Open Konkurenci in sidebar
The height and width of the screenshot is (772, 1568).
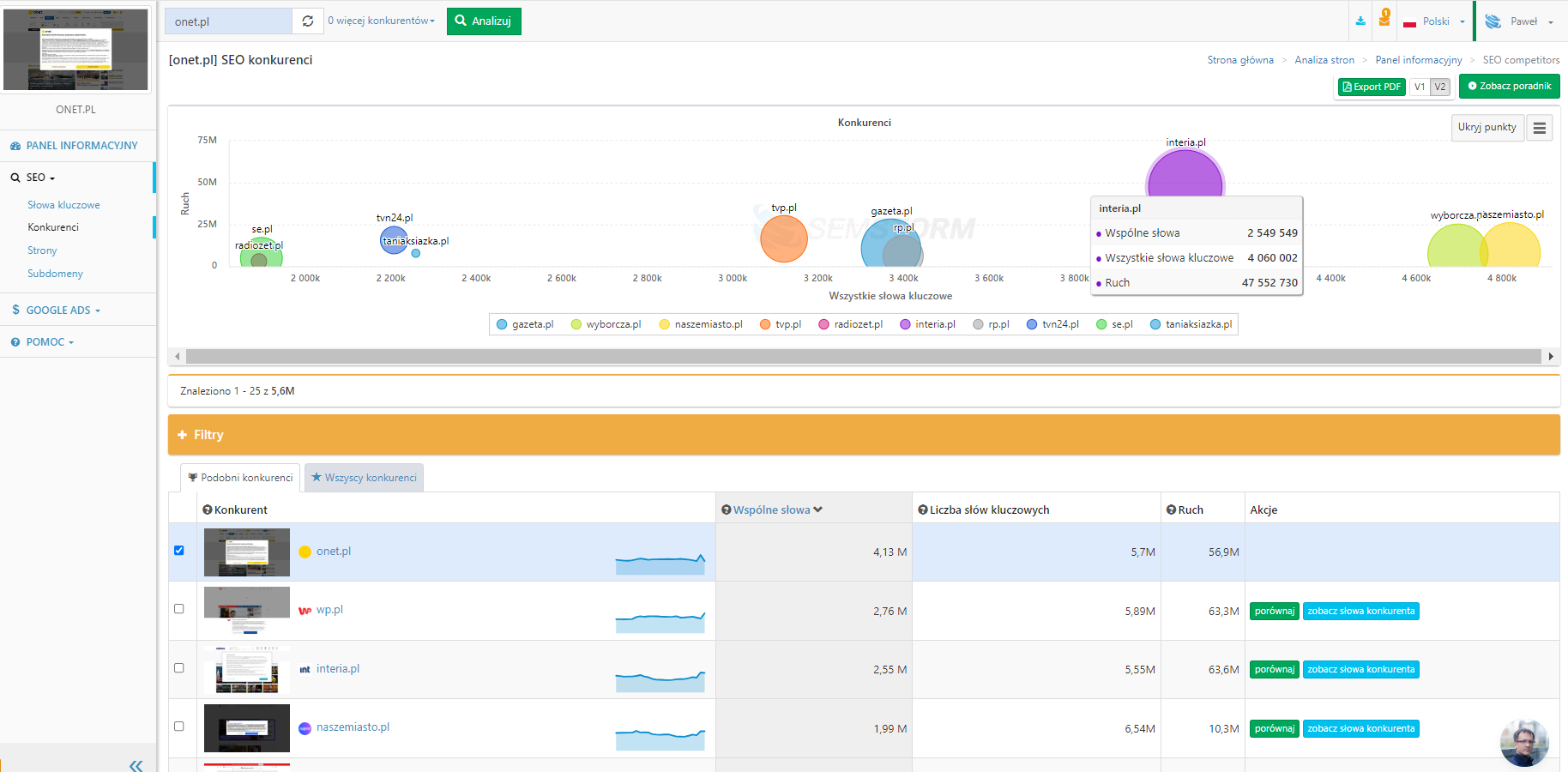pyautogui.click(x=53, y=227)
